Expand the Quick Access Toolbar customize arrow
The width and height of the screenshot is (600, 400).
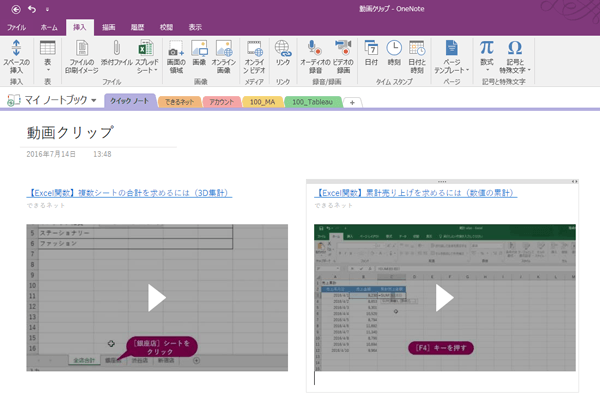pos(47,9)
